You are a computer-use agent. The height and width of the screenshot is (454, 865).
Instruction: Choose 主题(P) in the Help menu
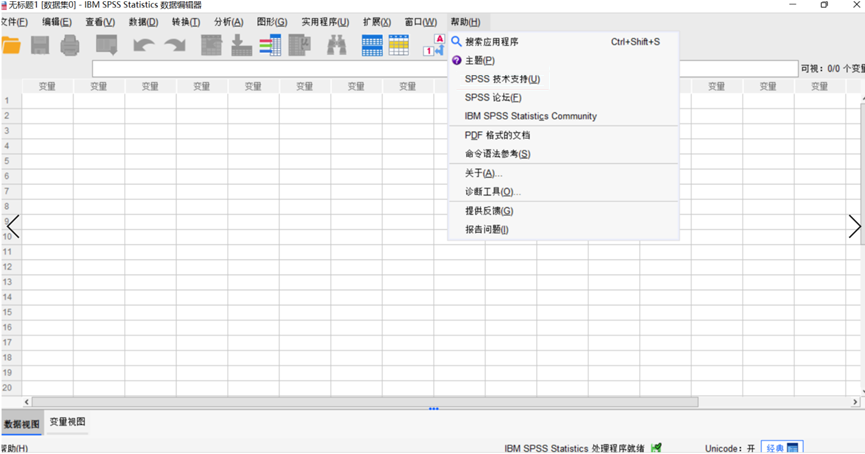coord(479,61)
